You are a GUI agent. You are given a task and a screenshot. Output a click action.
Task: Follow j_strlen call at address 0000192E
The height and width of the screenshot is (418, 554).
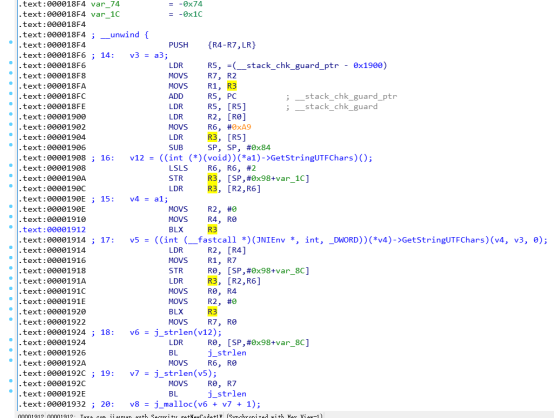pyautogui.click(x=227, y=394)
